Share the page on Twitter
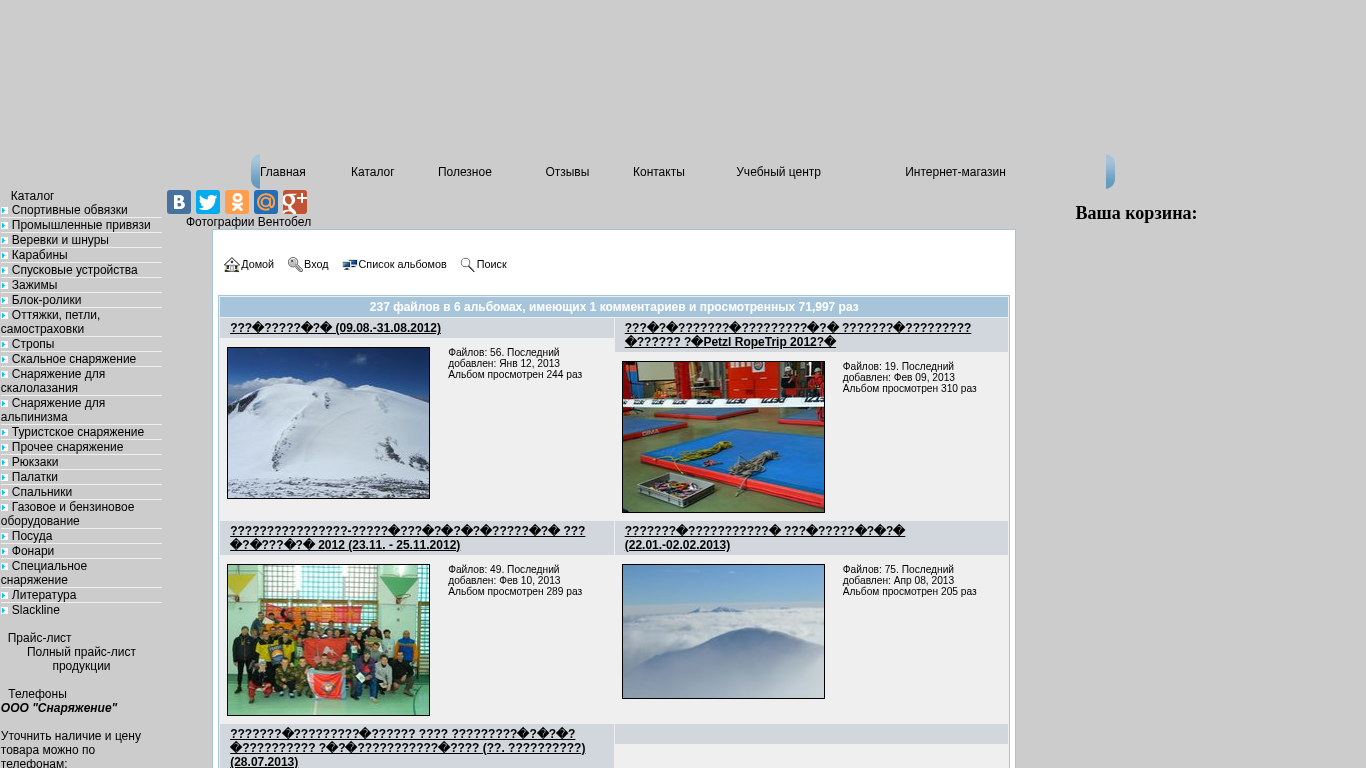The height and width of the screenshot is (768, 1366). click(208, 202)
